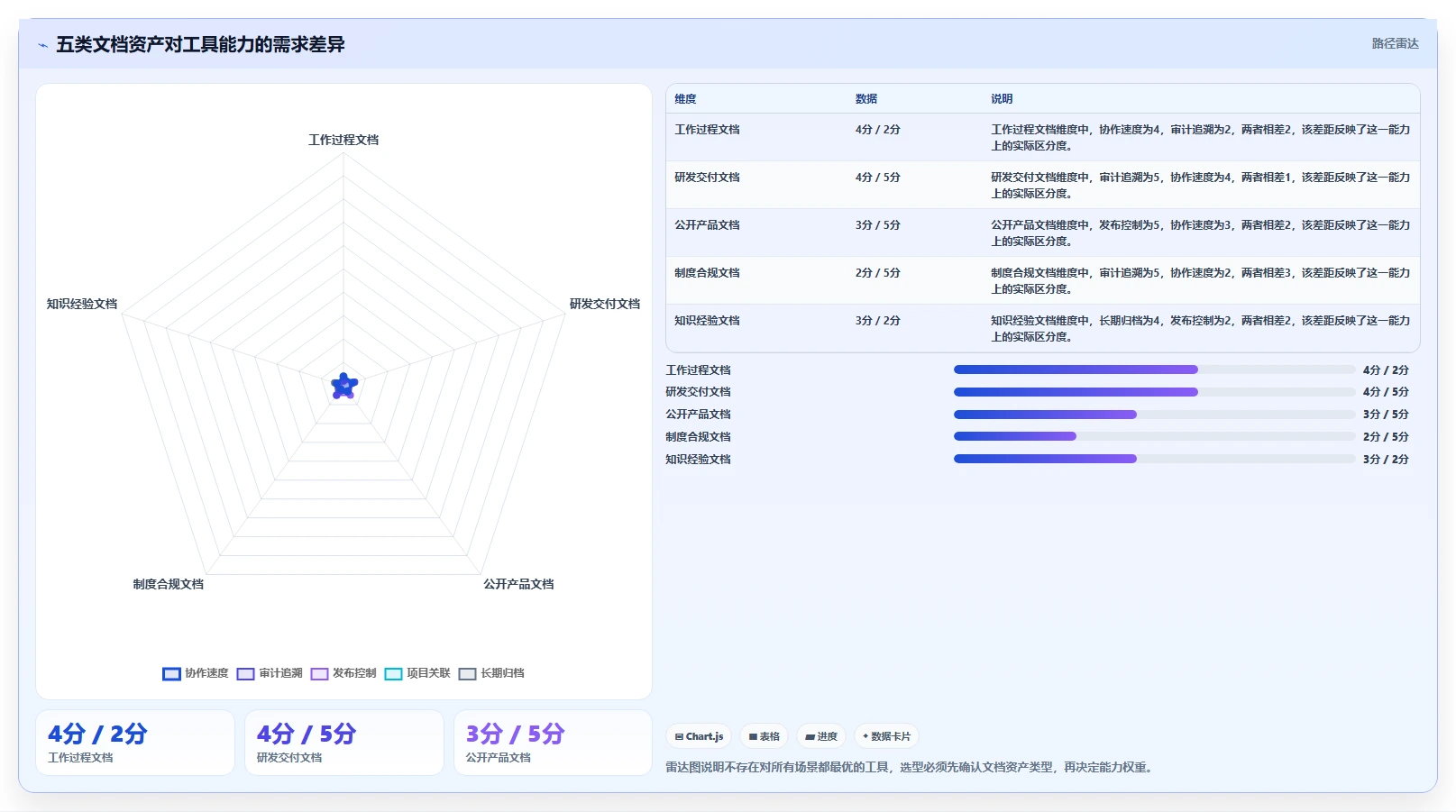Viewport: 1456px width, 812px height.
Task: Toggle the 审计追溯 legend swatch
Action: (245, 674)
